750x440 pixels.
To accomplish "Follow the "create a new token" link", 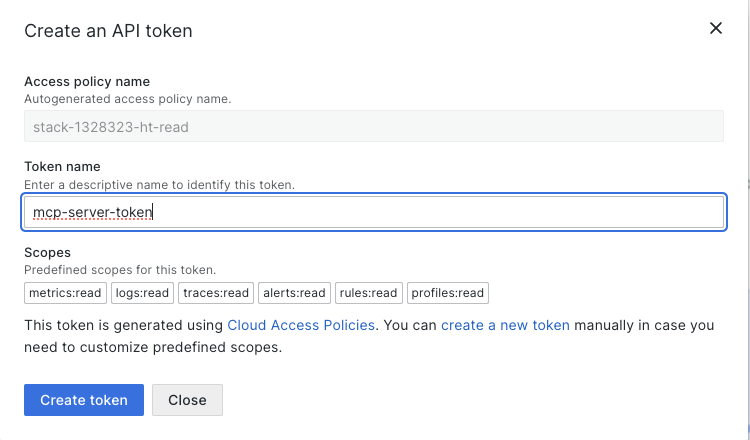I will (505, 325).
